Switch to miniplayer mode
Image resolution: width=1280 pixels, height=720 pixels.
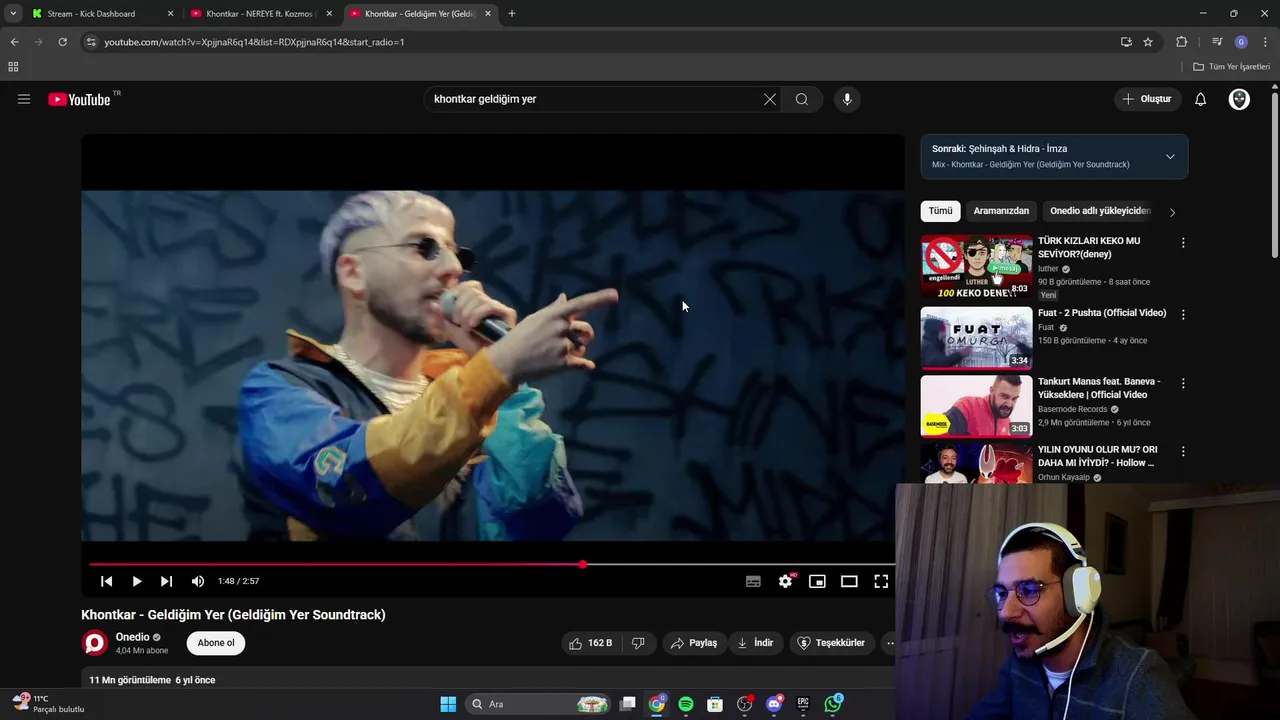(x=817, y=581)
